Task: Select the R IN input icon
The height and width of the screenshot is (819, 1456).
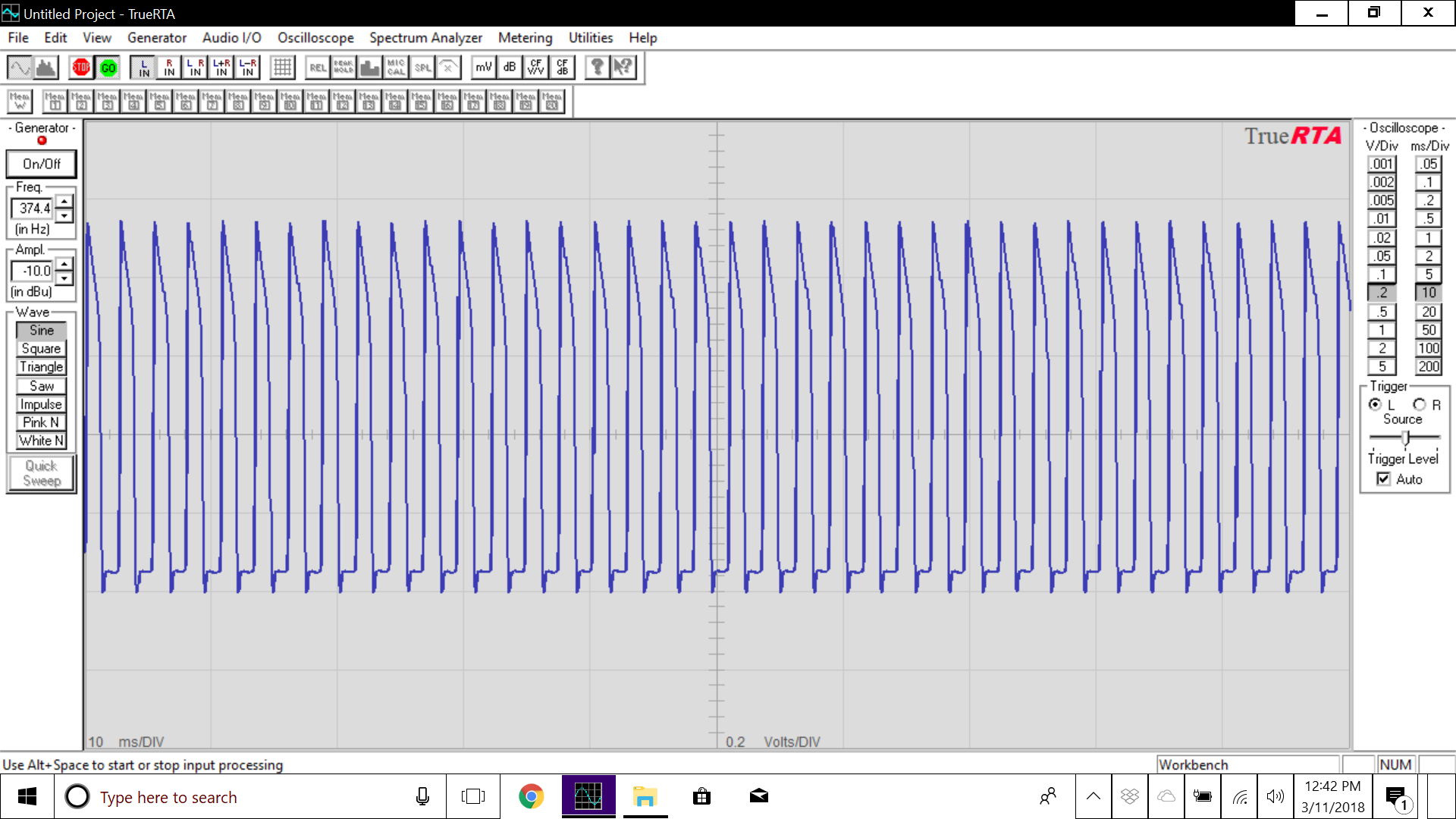Action: pyautogui.click(x=169, y=68)
